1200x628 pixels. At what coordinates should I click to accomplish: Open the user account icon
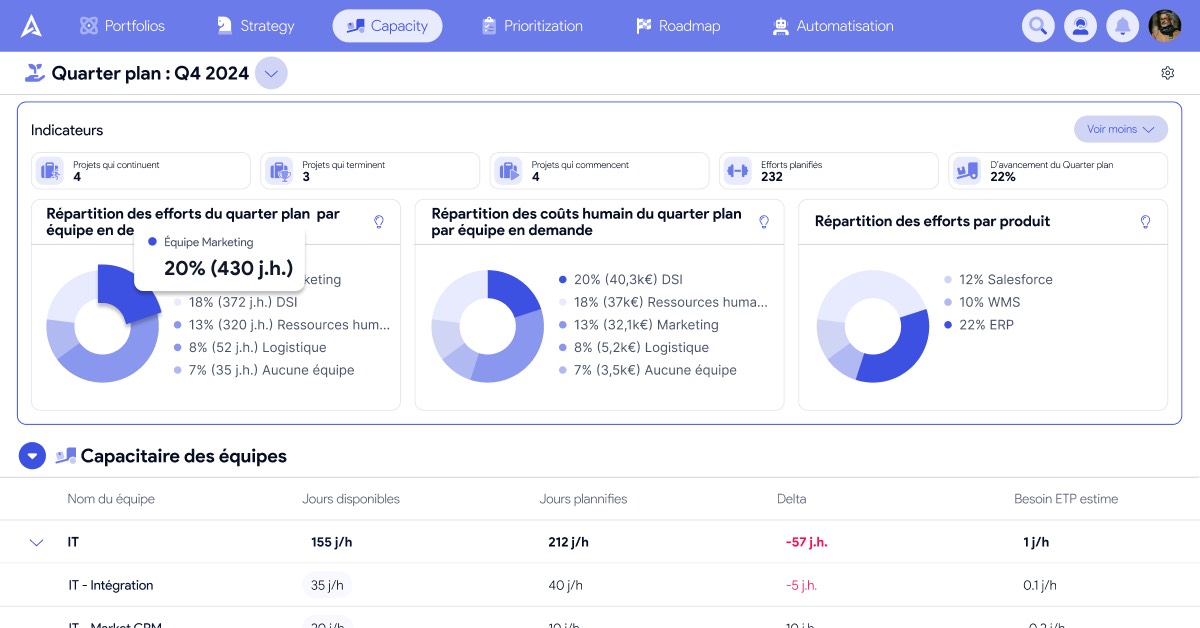1080,26
